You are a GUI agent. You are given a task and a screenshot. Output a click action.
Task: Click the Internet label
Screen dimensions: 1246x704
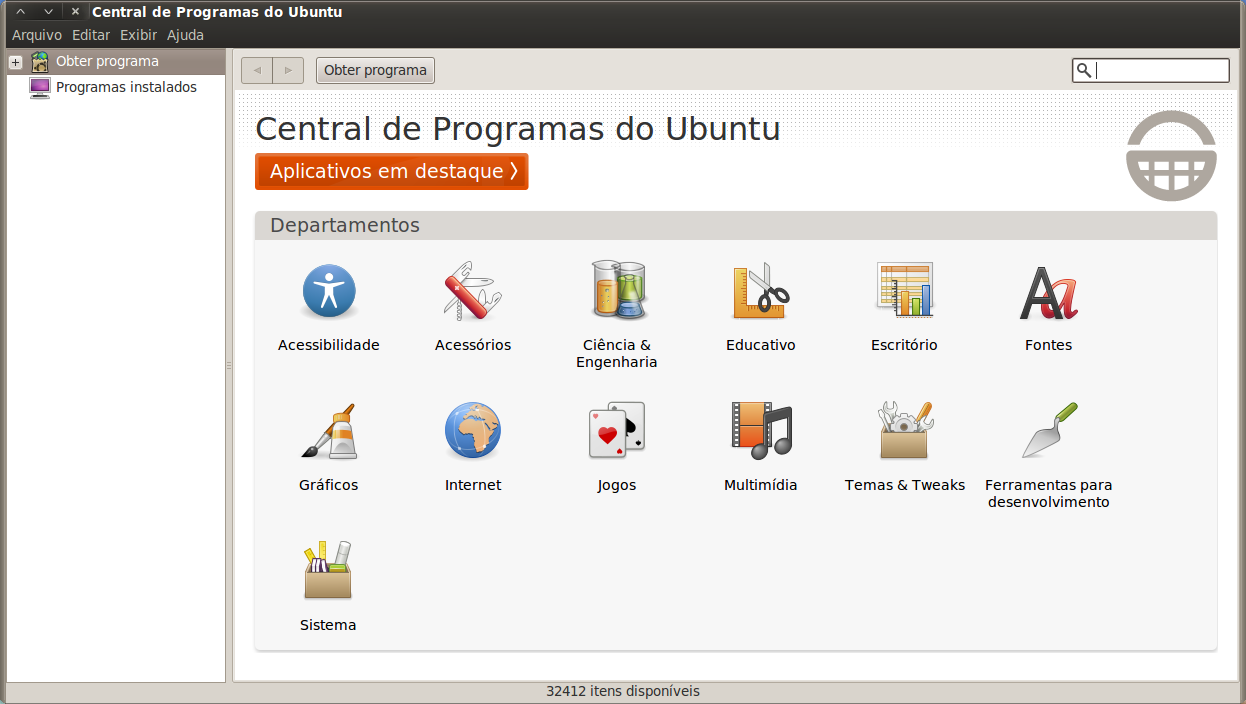[473, 485]
